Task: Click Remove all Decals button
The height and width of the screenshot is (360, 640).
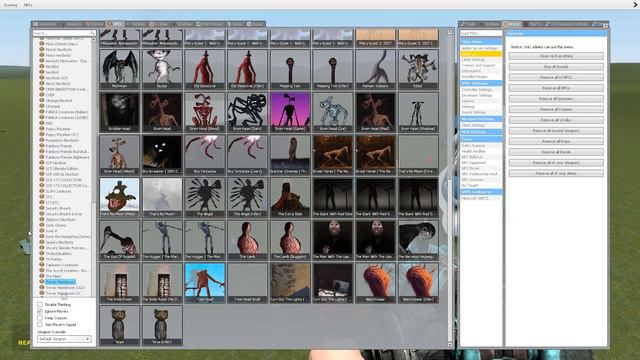Action: click(x=556, y=152)
